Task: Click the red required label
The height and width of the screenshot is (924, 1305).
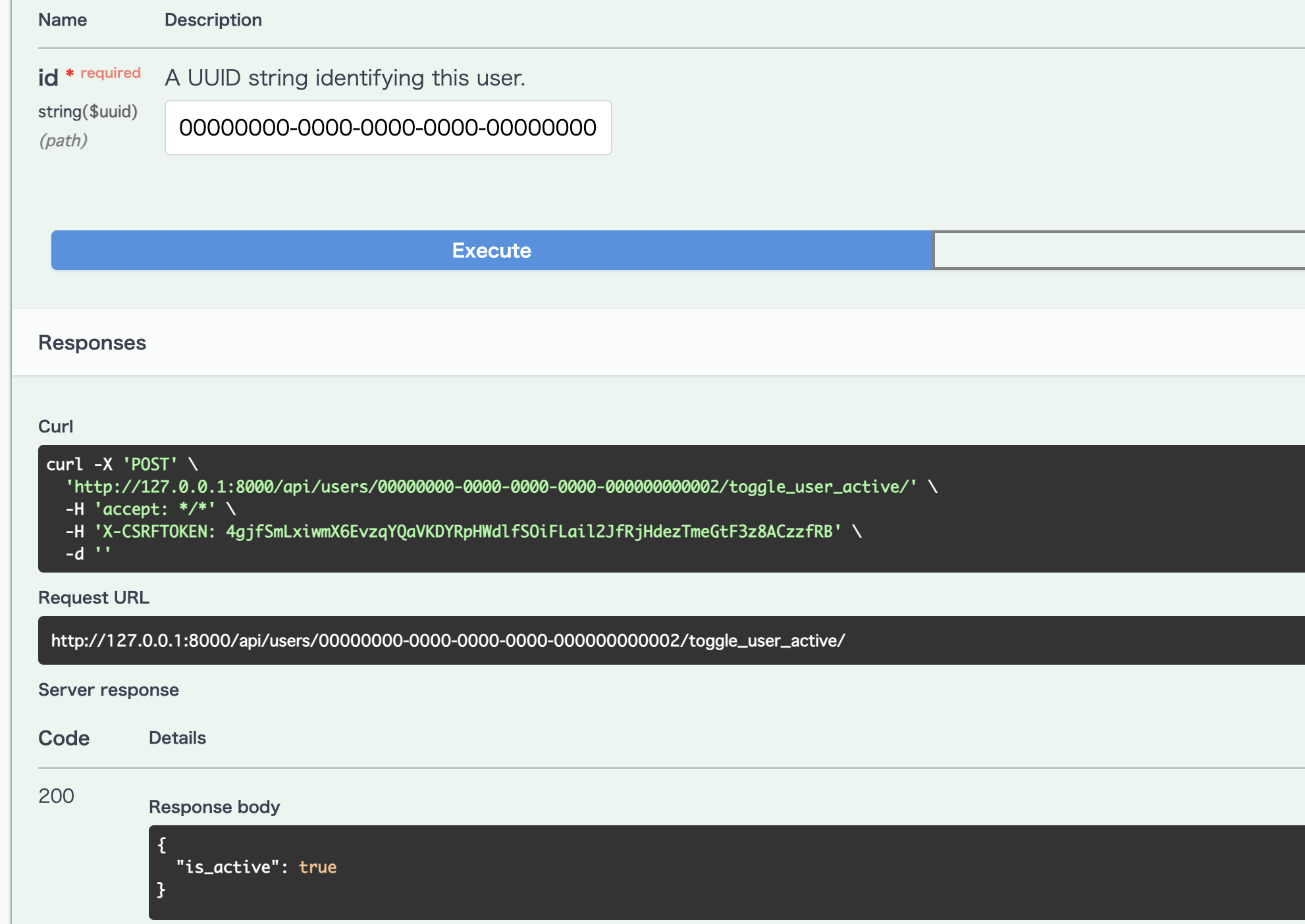Action: (x=110, y=73)
